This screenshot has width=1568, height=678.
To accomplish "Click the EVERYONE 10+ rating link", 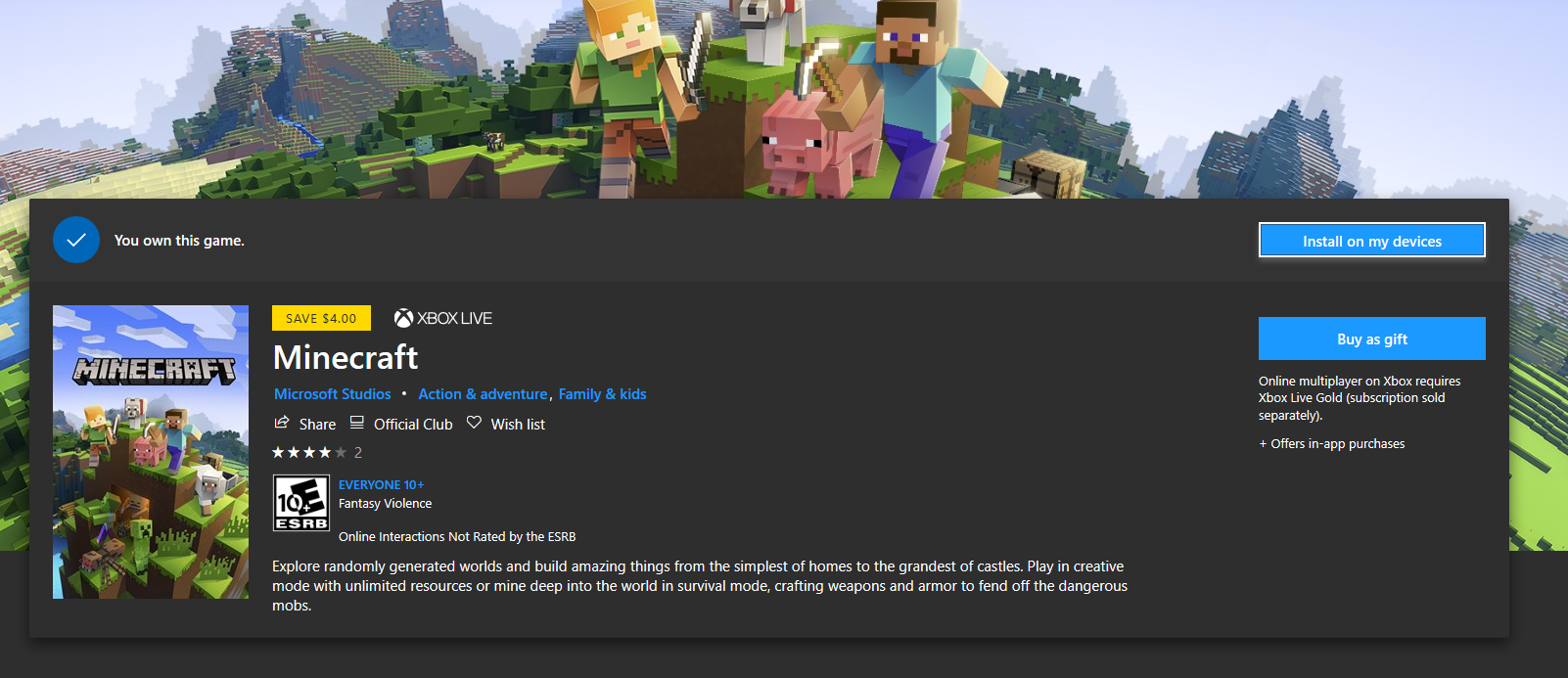I will (x=381, y=484).
